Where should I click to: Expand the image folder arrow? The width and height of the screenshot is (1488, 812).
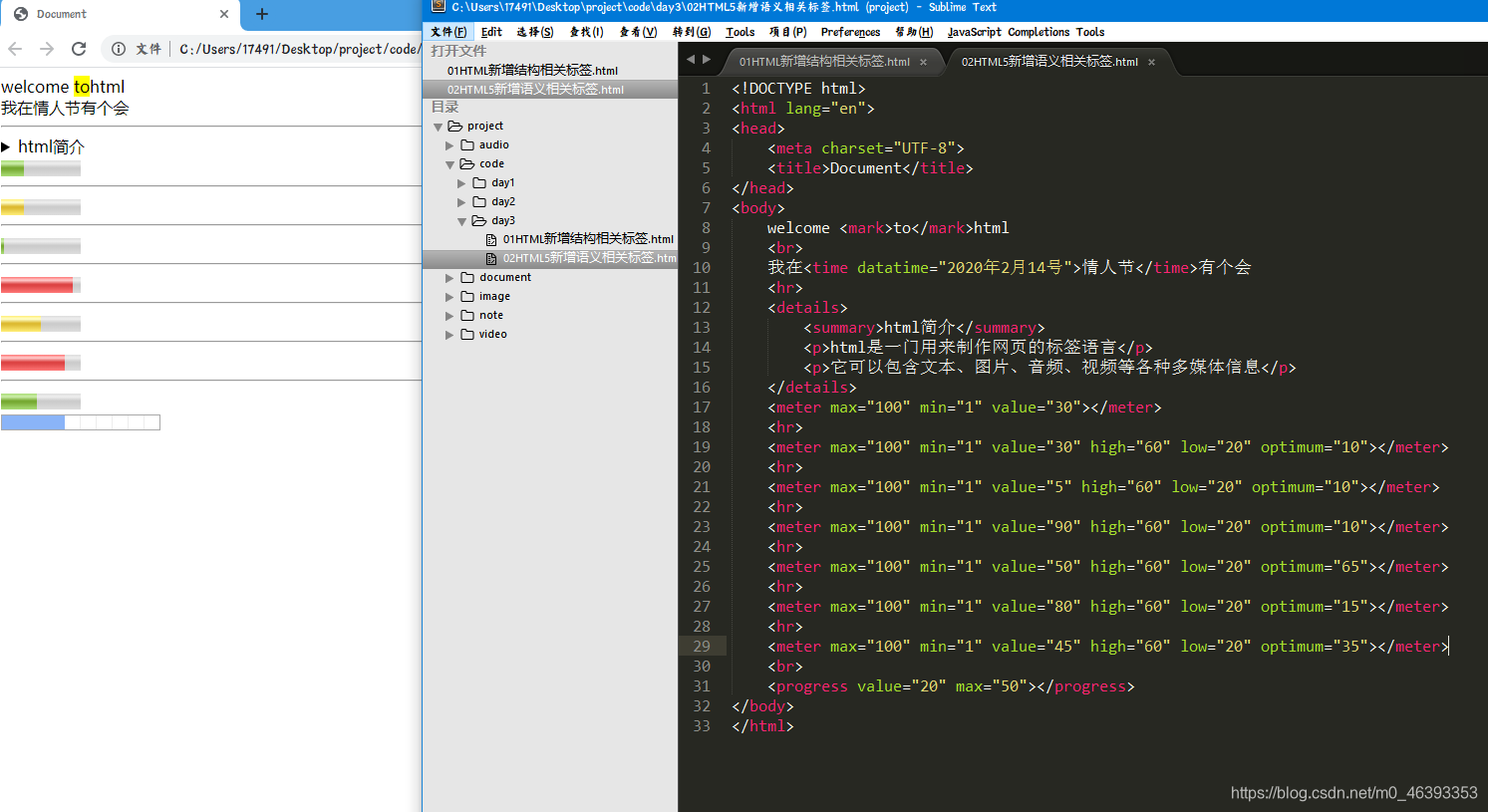point(449,297)
